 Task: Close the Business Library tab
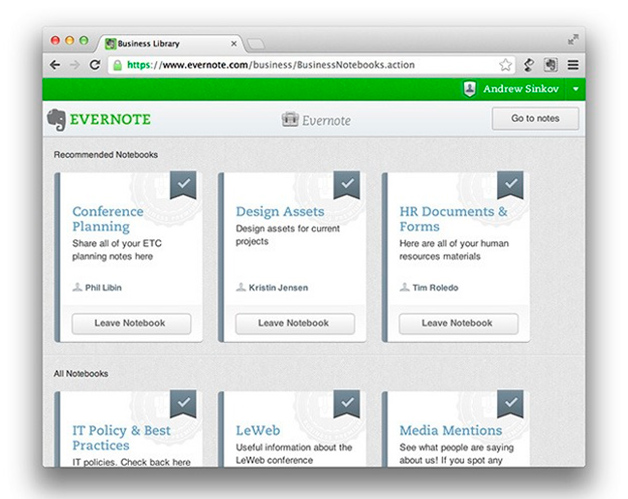click(234, 44)
